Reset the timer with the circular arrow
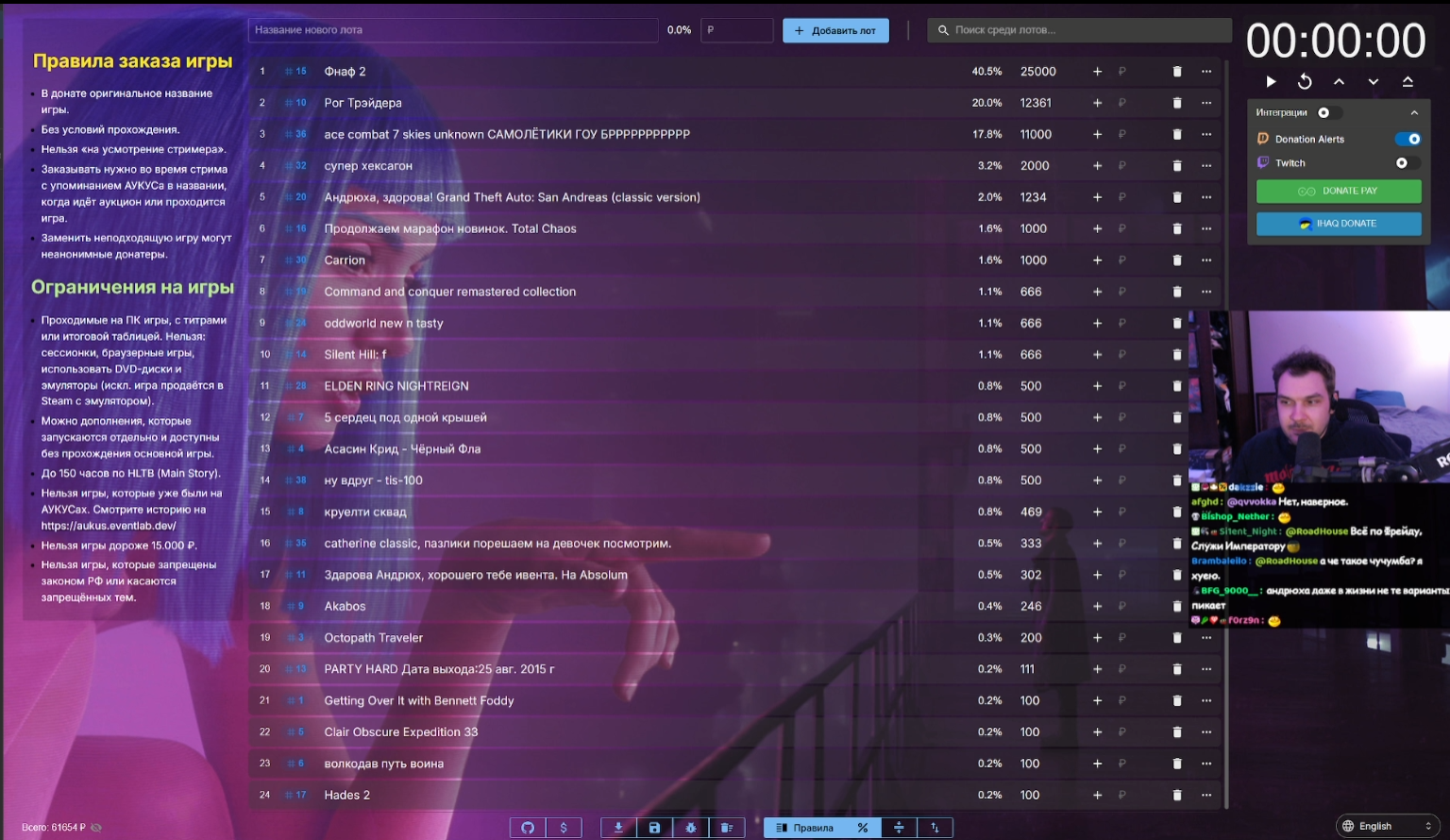Image resolution: width=1450 pixels, height=840 pixels. (x=1305, y=82)
